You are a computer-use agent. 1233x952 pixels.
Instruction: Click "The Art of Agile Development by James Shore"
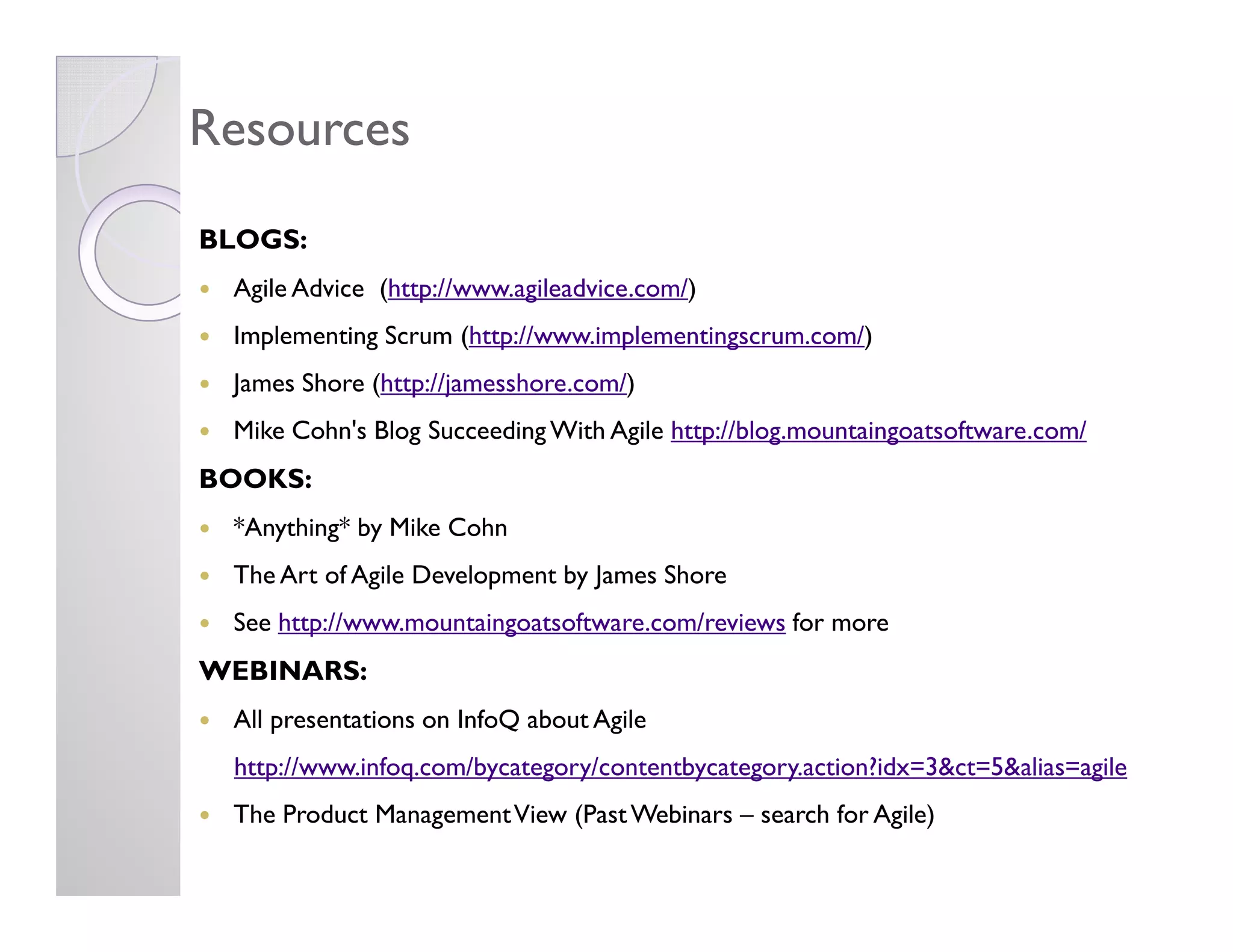click(x=480, y=576)
